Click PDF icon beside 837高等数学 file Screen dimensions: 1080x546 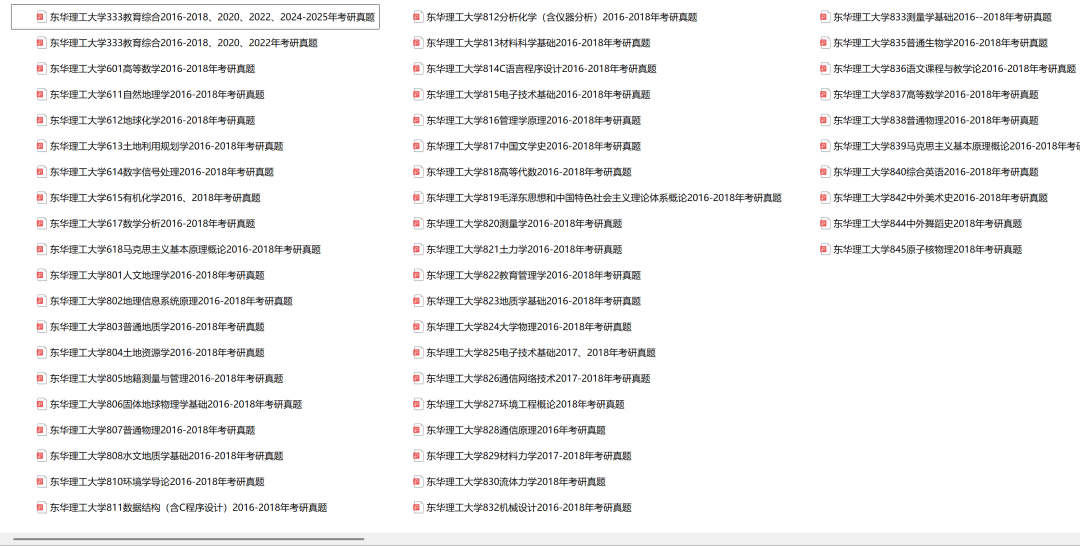point(824,94)
